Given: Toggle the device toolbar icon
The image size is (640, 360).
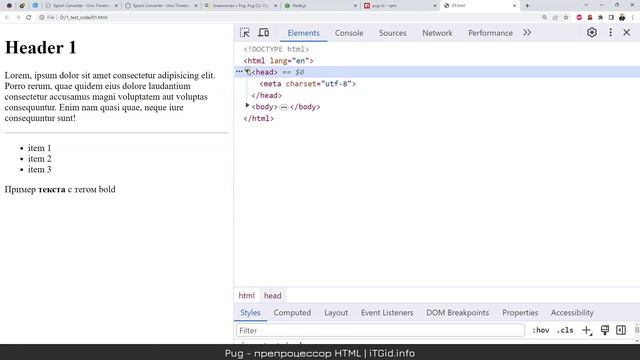Looking at the screenshot, I should point(264,33).
